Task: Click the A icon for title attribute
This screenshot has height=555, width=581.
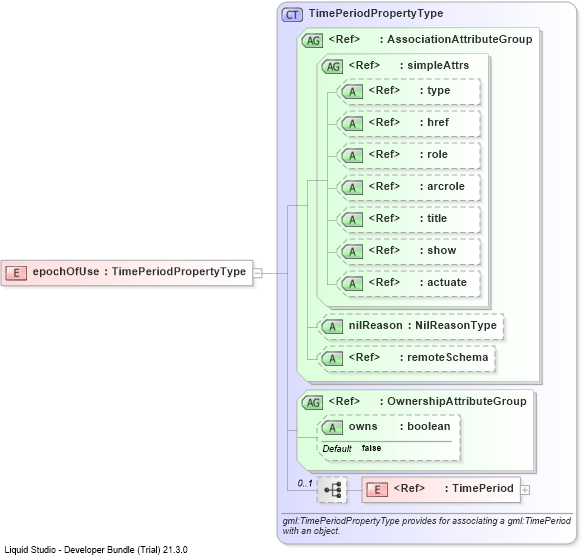Action: click(x=352, y=220)
